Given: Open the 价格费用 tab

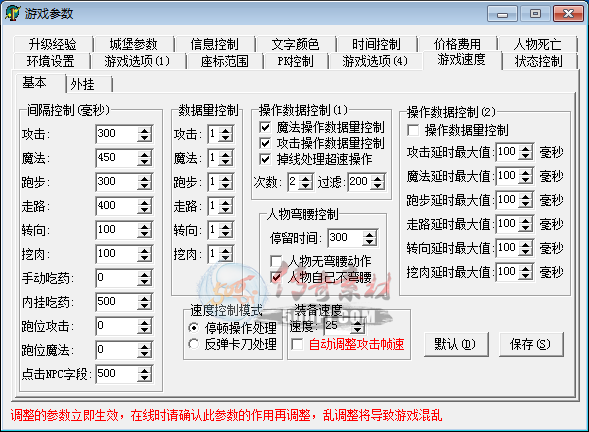Looking at the screenshot, I should 458,44.
